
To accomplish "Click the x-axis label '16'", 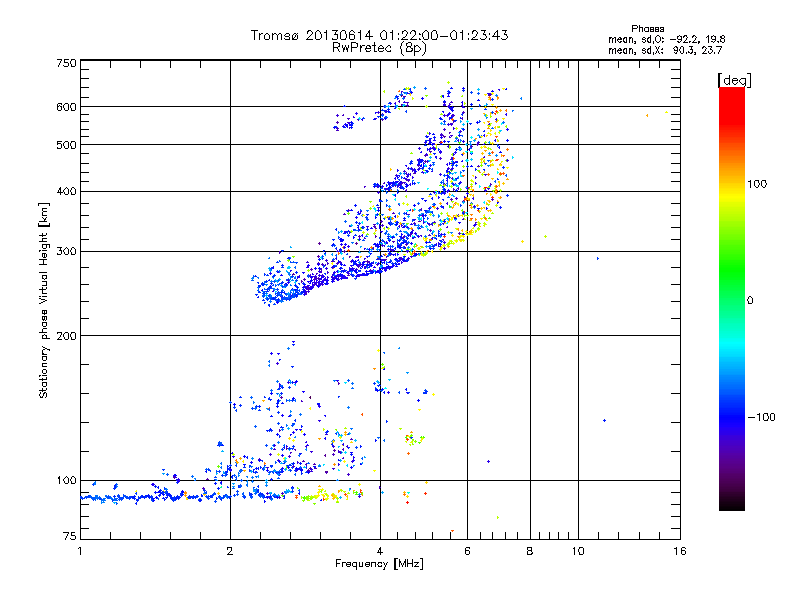I will tap(680, 551).
